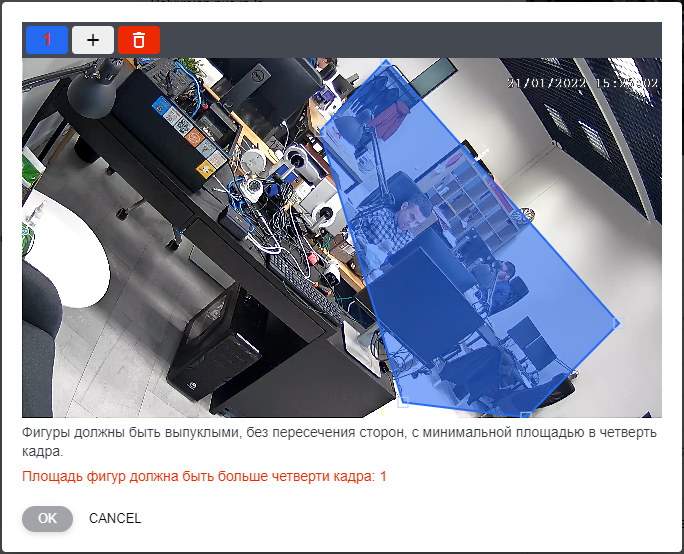Select the bottom-right polygon vertex handle
The width and height of the screenshot is (684, 554).
(525, 413)
